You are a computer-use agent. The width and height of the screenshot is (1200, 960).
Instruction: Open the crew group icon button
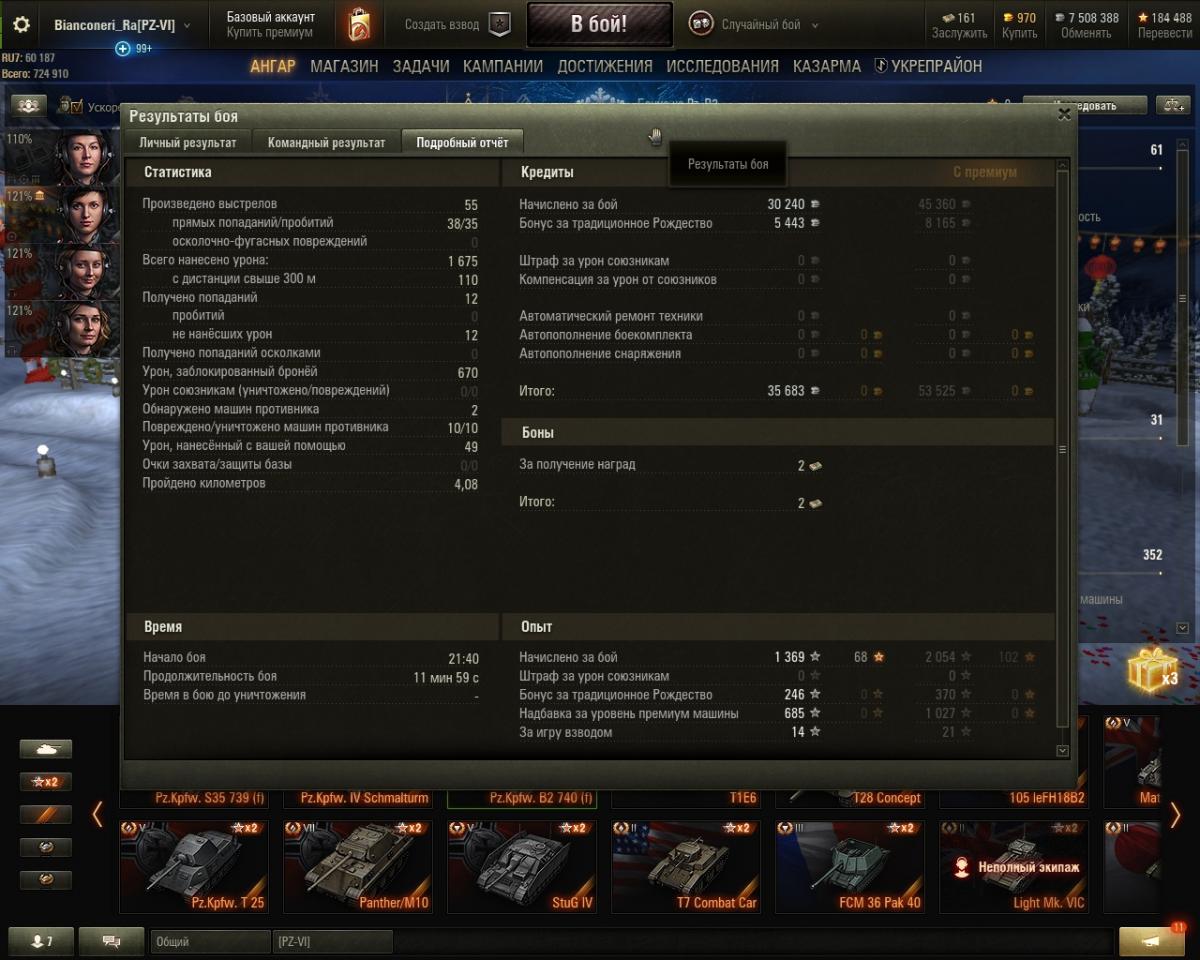(x=29, y=105)
